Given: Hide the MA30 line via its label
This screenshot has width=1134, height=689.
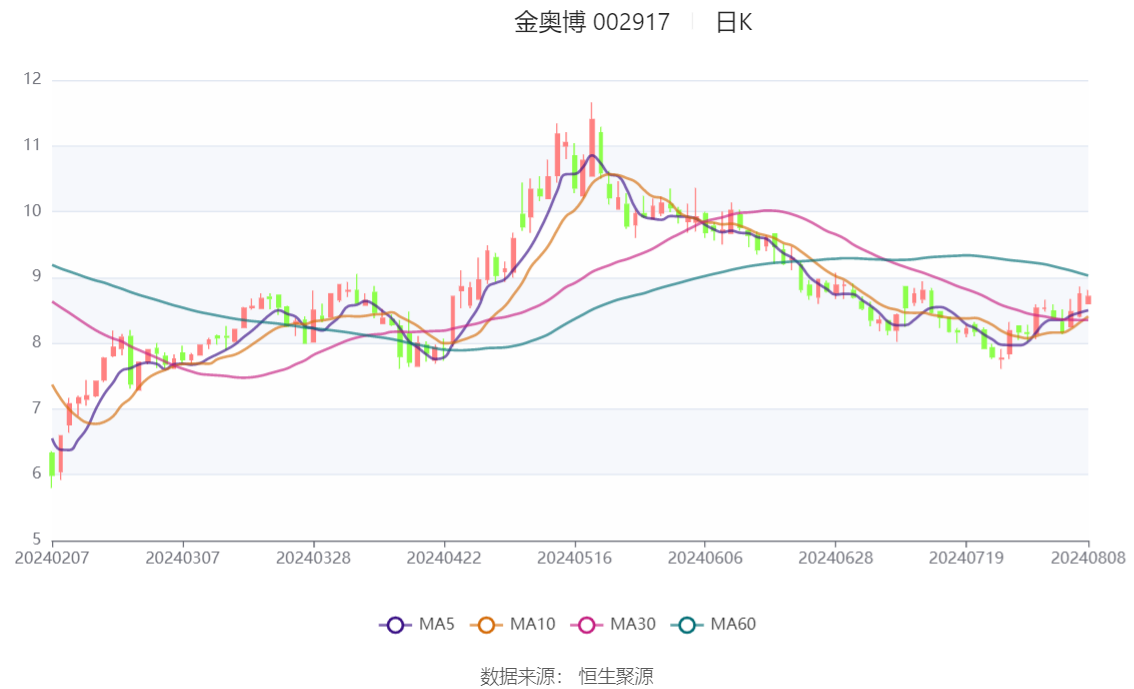Looking at the screenshot, I should [633, 624].
